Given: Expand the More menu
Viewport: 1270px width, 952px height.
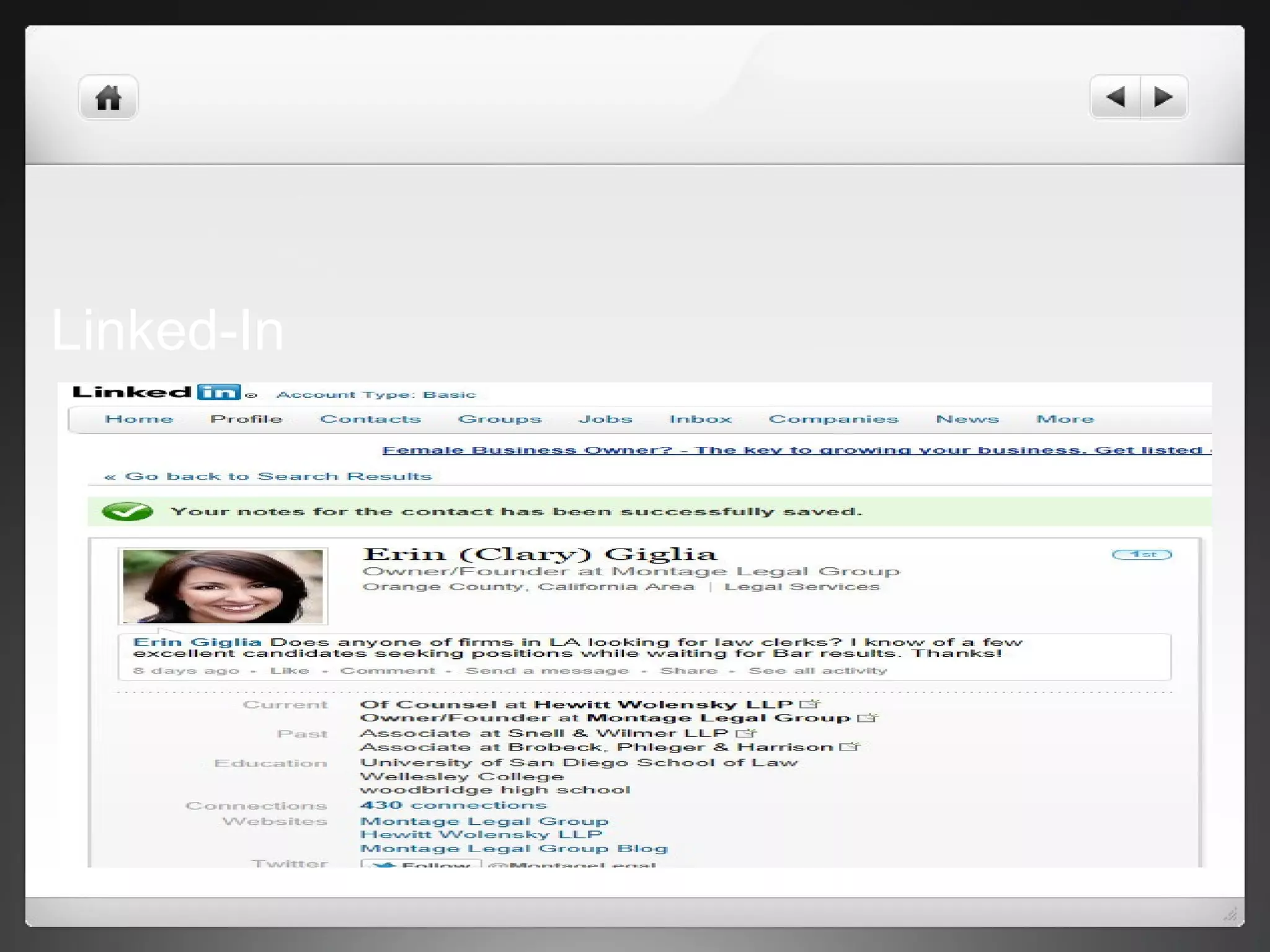Looking at the screenshot, I should click(1065, 419).
